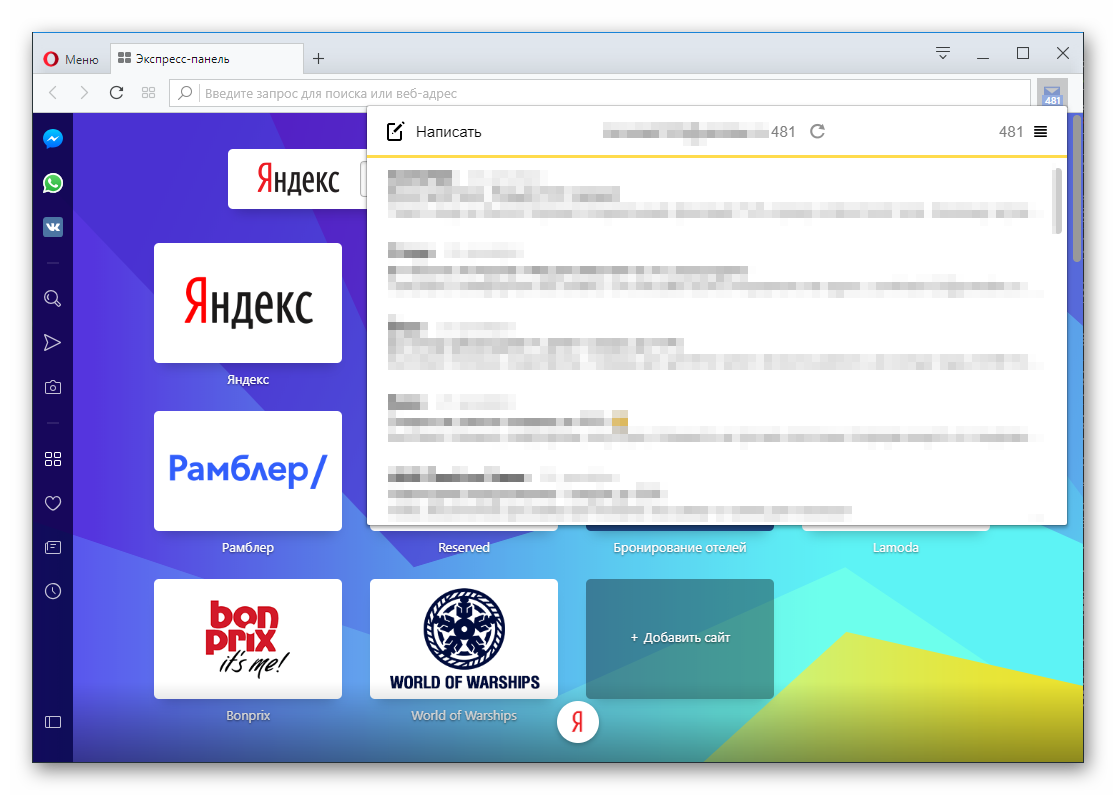This screenshot has width=1116, height=795.
Task: Select the Экспресс-панель tab
Action: pos(206,58)
